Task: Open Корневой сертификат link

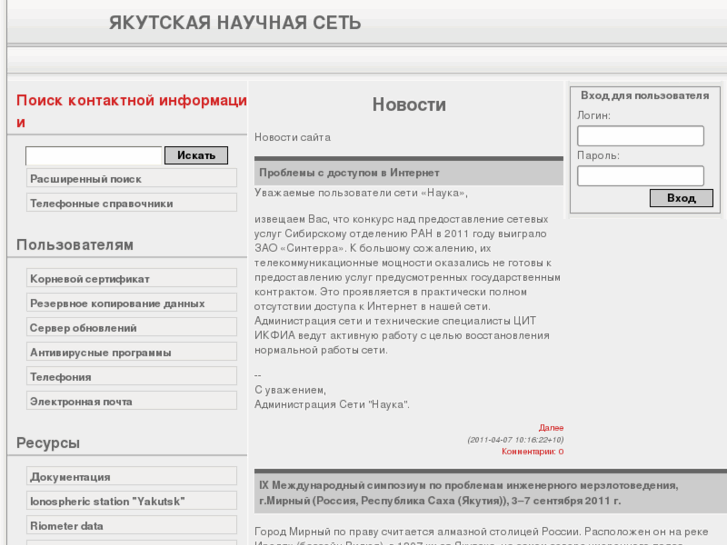Action: pos(132,278)
